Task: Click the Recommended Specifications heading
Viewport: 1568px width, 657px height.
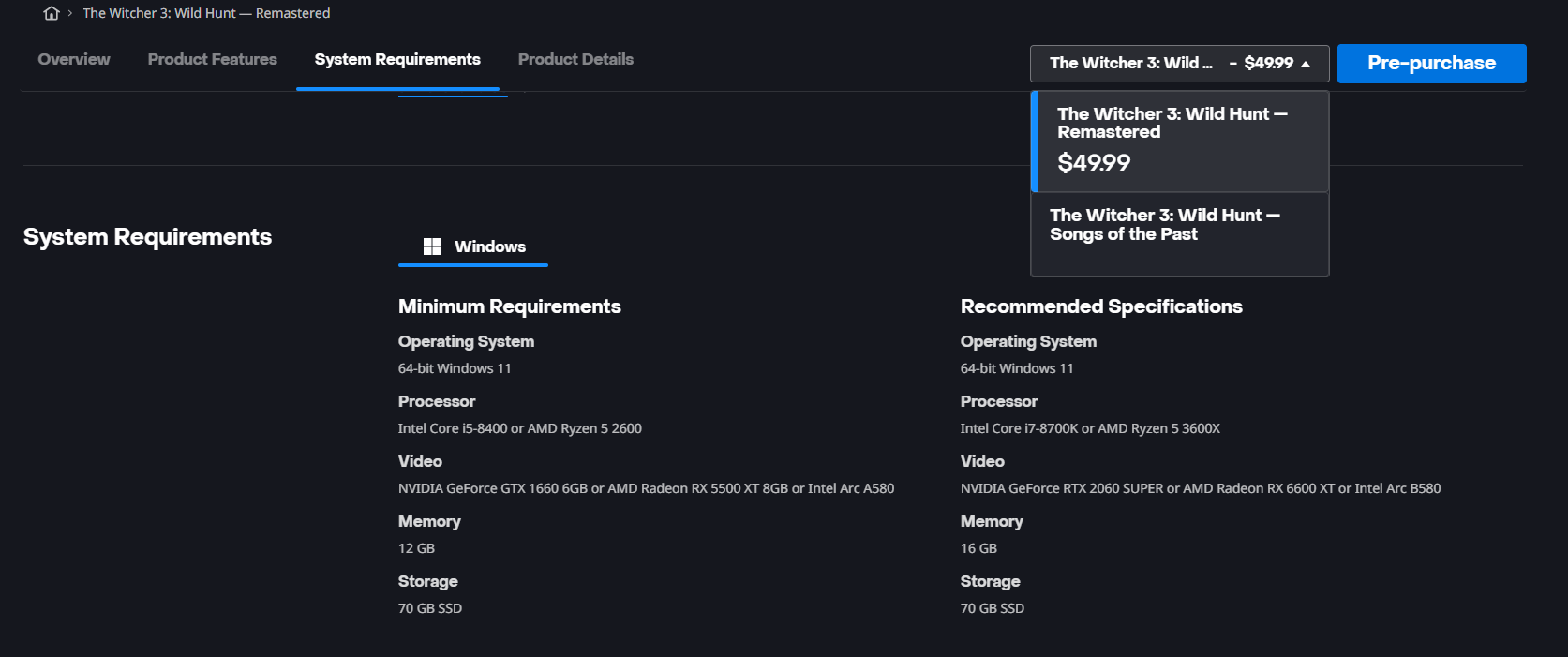Action: (1101, 306)
